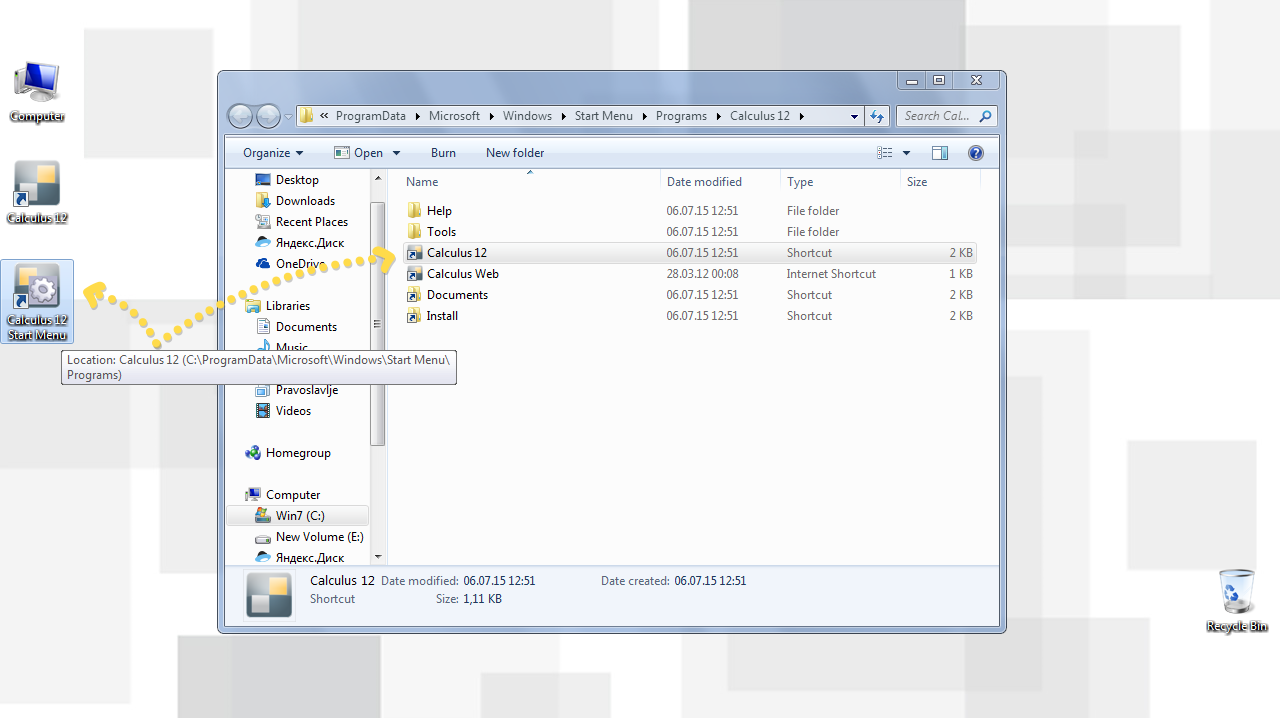Select the Tools folder icon in file list
The width and height of the screenshot is (1280, 718).
(x=415, y=232)
